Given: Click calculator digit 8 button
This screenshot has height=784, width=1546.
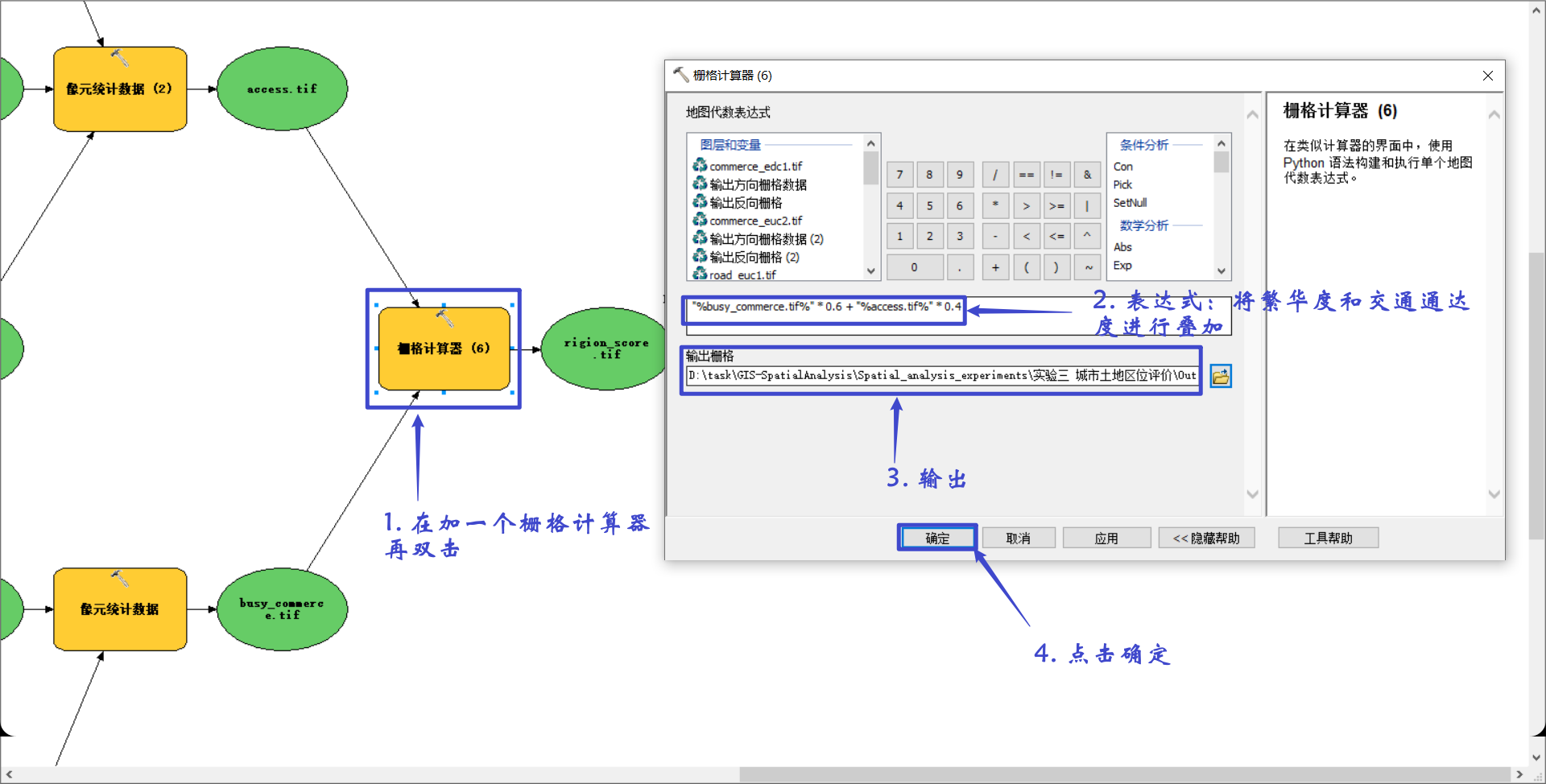Looking at the screenshot, I should 930,175.
